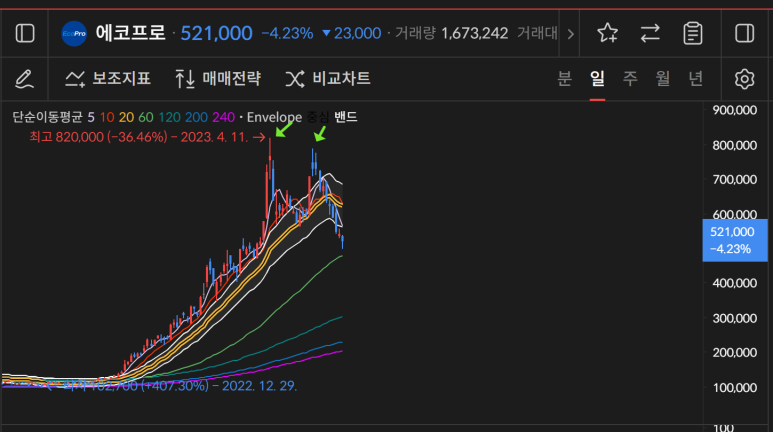The image size is (773, 432).
Task: Switch to 년 yearly chart tab
Action: (x=696, y=78)
